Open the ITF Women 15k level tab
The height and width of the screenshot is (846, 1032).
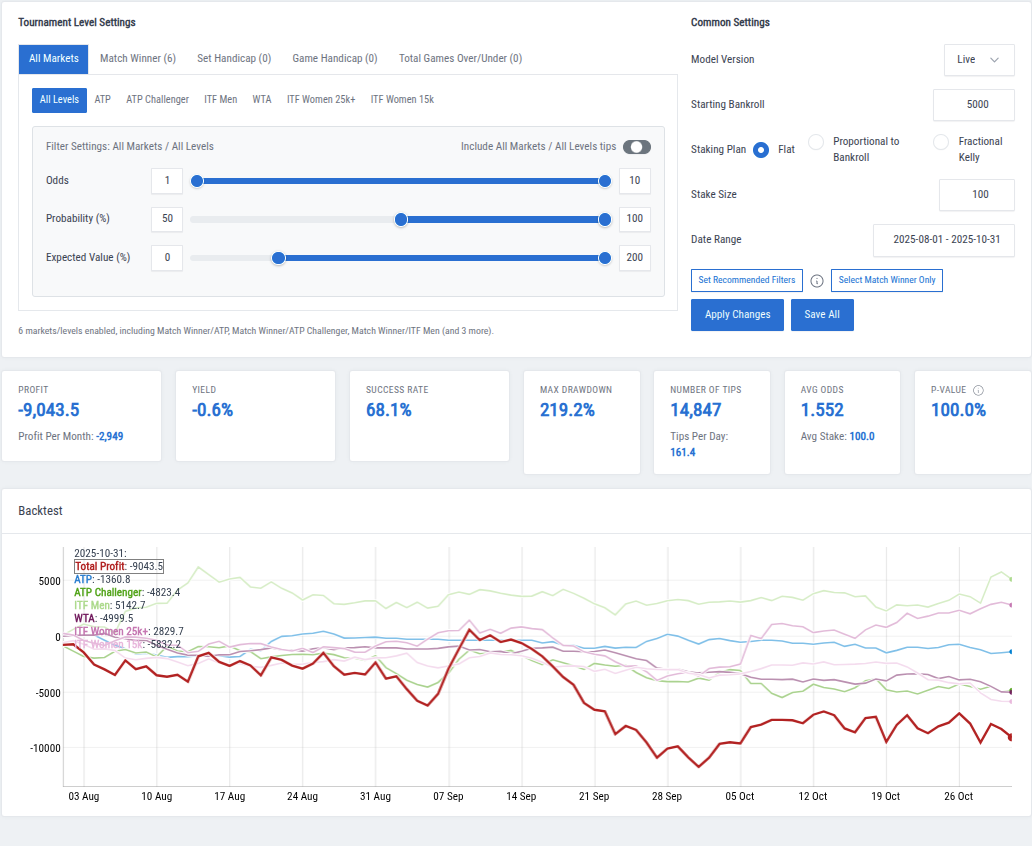(x=402, y=99)
